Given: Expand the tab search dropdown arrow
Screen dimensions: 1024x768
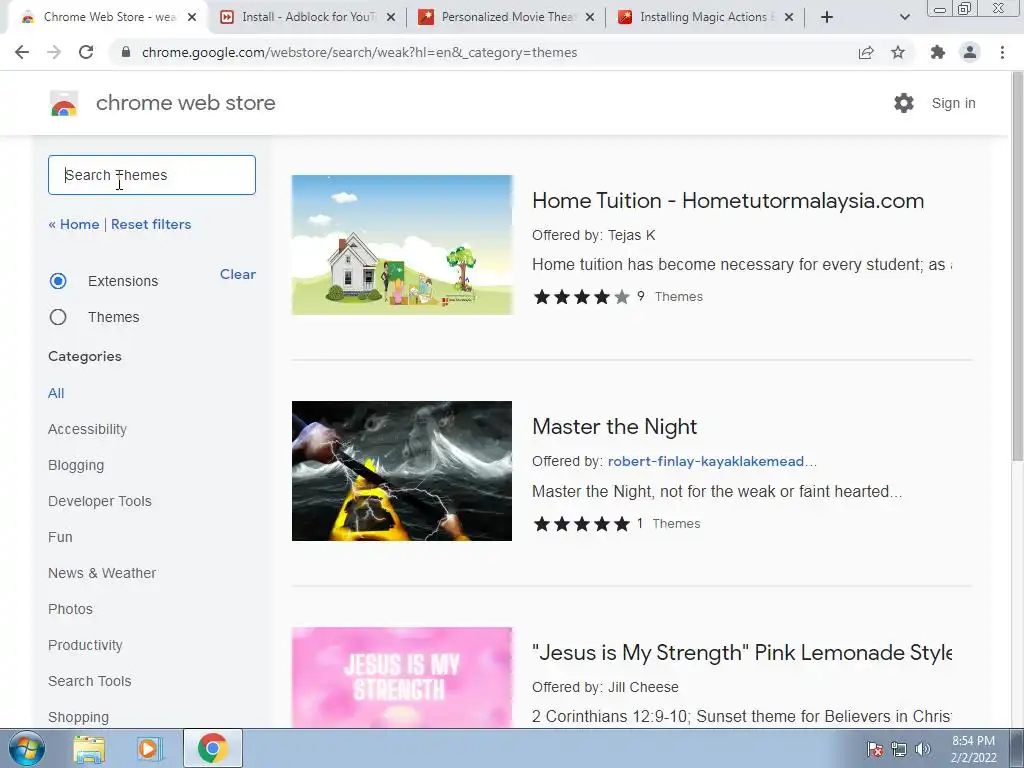Looking at the screenshot, I should (904, 17).
